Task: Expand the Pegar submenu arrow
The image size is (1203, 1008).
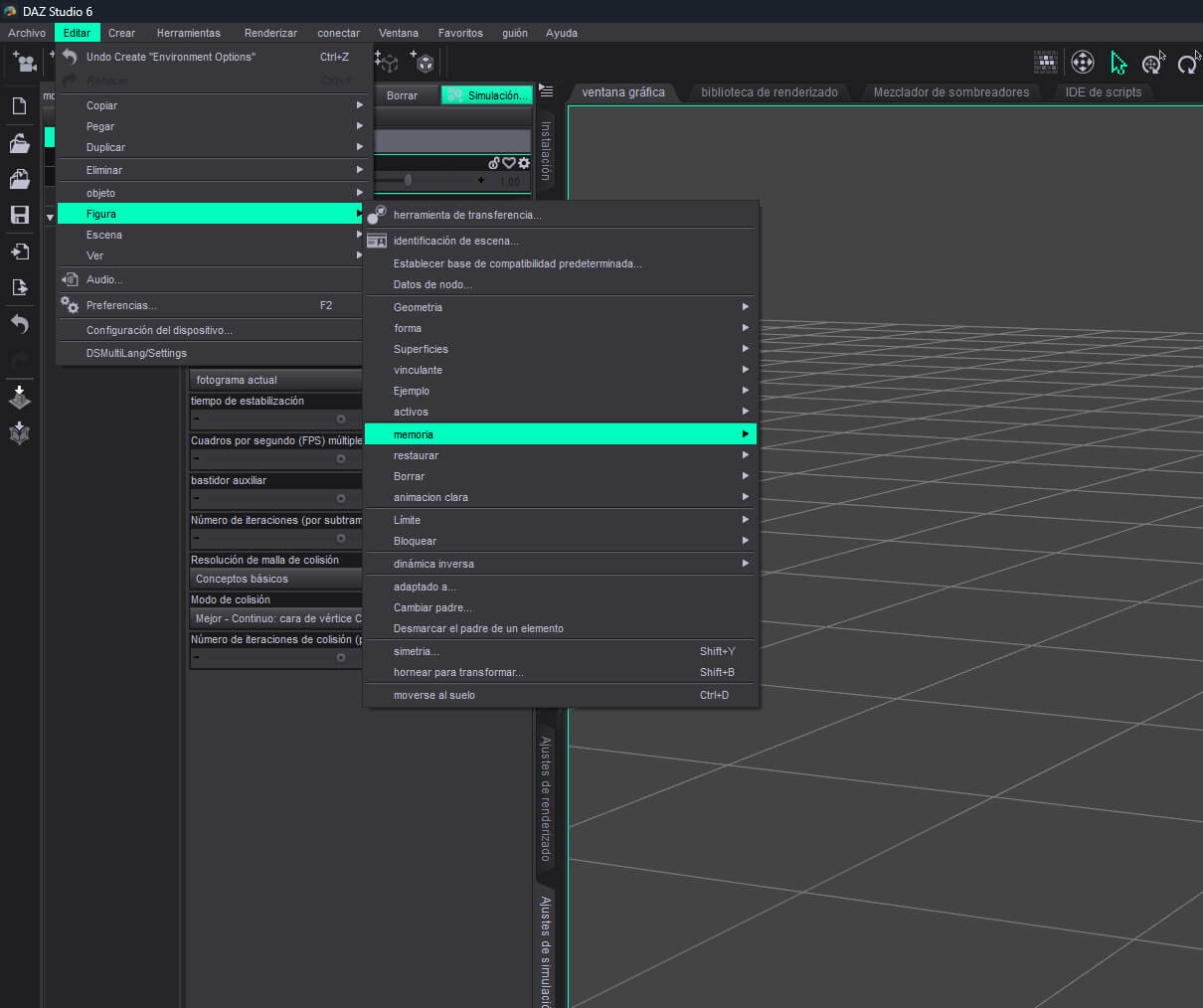Action: (360, 126)
